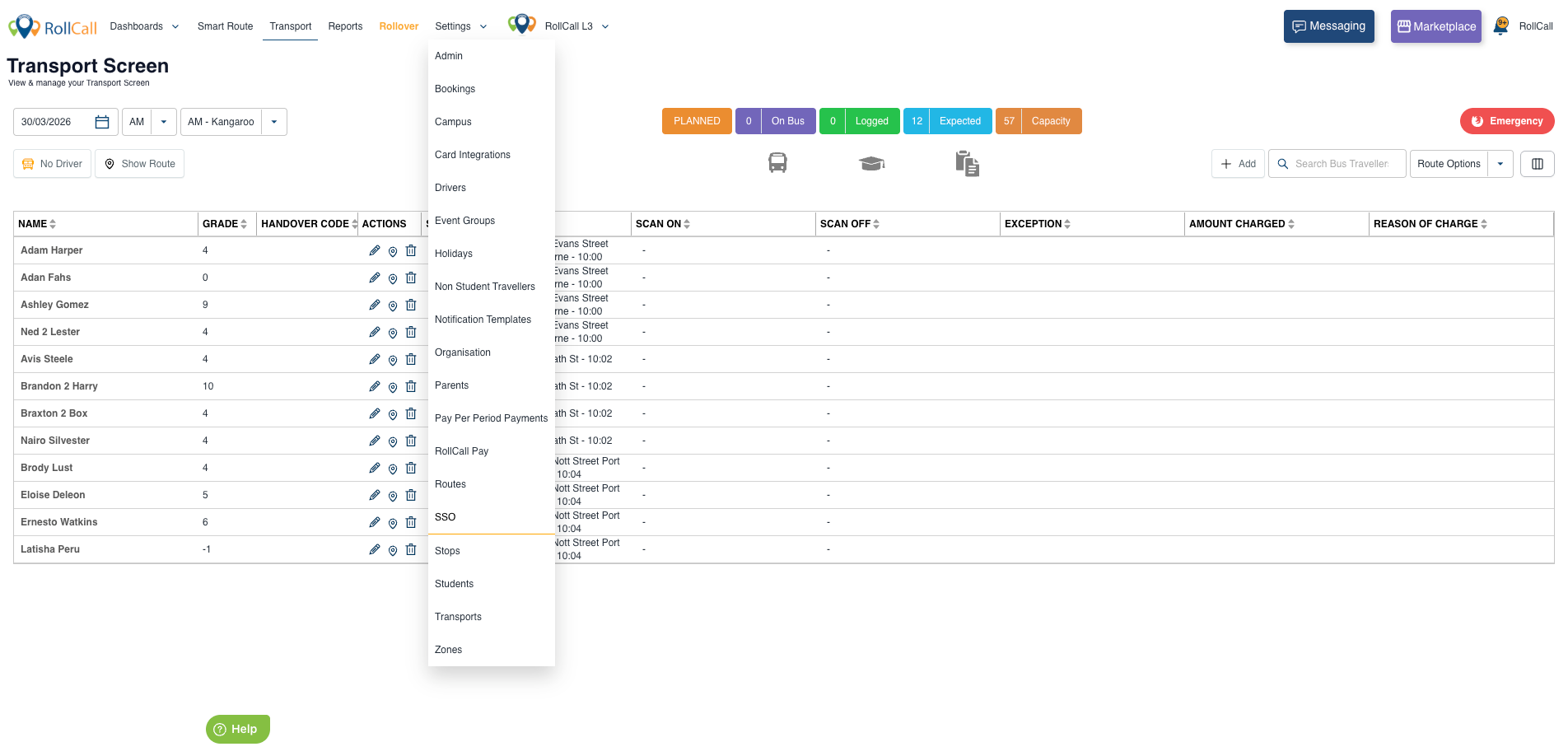Sort by AMOUNT CHARGED column
Screen dimensions: 1568x756
[1242, 224]
